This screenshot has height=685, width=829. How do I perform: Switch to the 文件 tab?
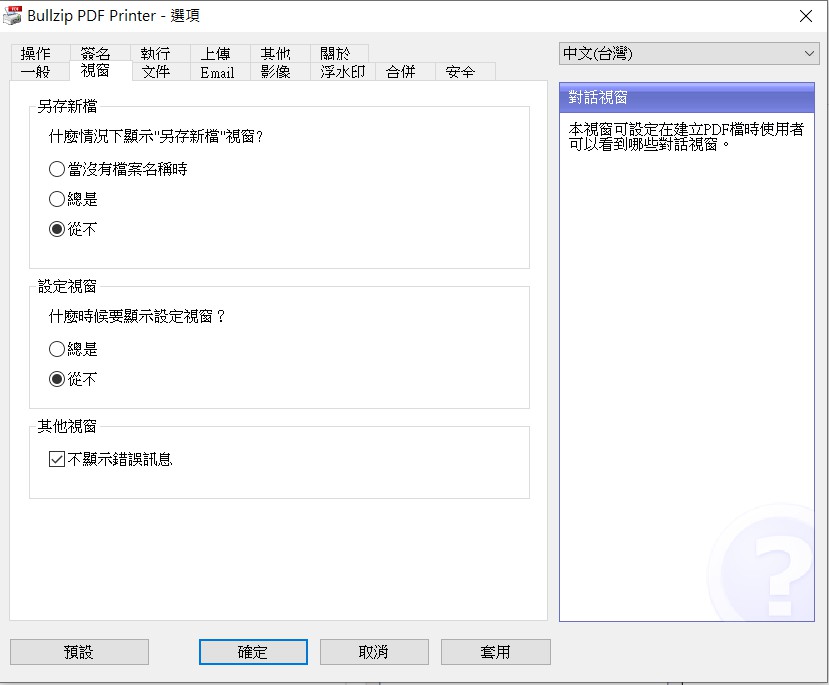pyautogui.click(x=161, y=71)
